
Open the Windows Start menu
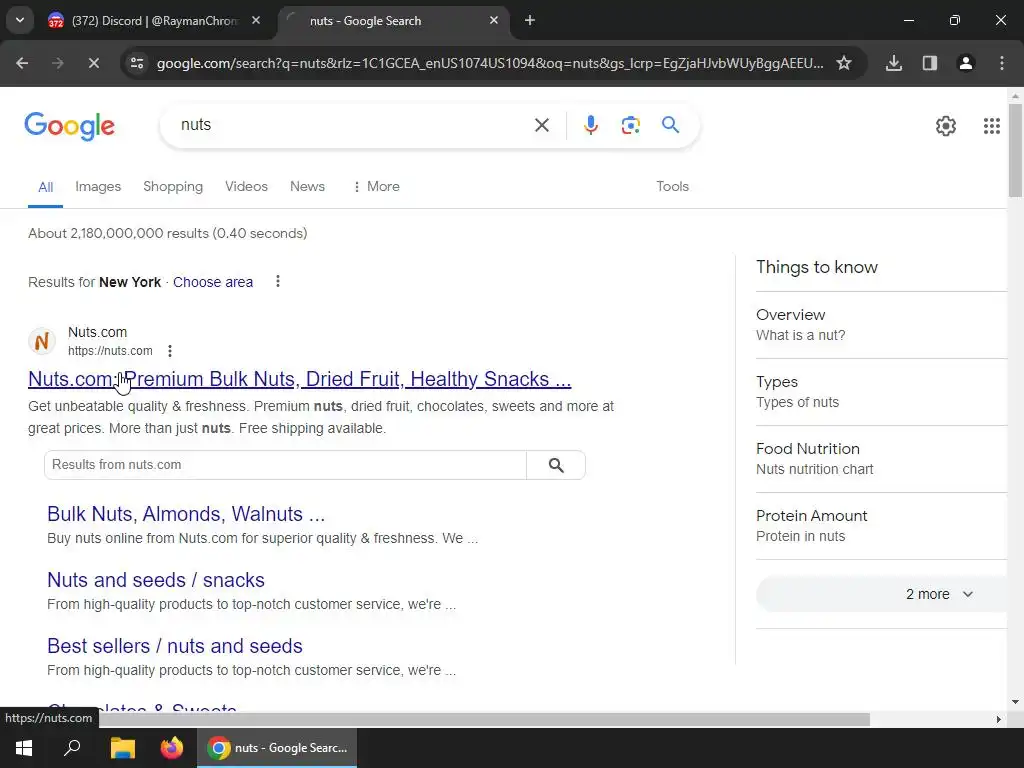pyautogui.click(x=24, y=748)
